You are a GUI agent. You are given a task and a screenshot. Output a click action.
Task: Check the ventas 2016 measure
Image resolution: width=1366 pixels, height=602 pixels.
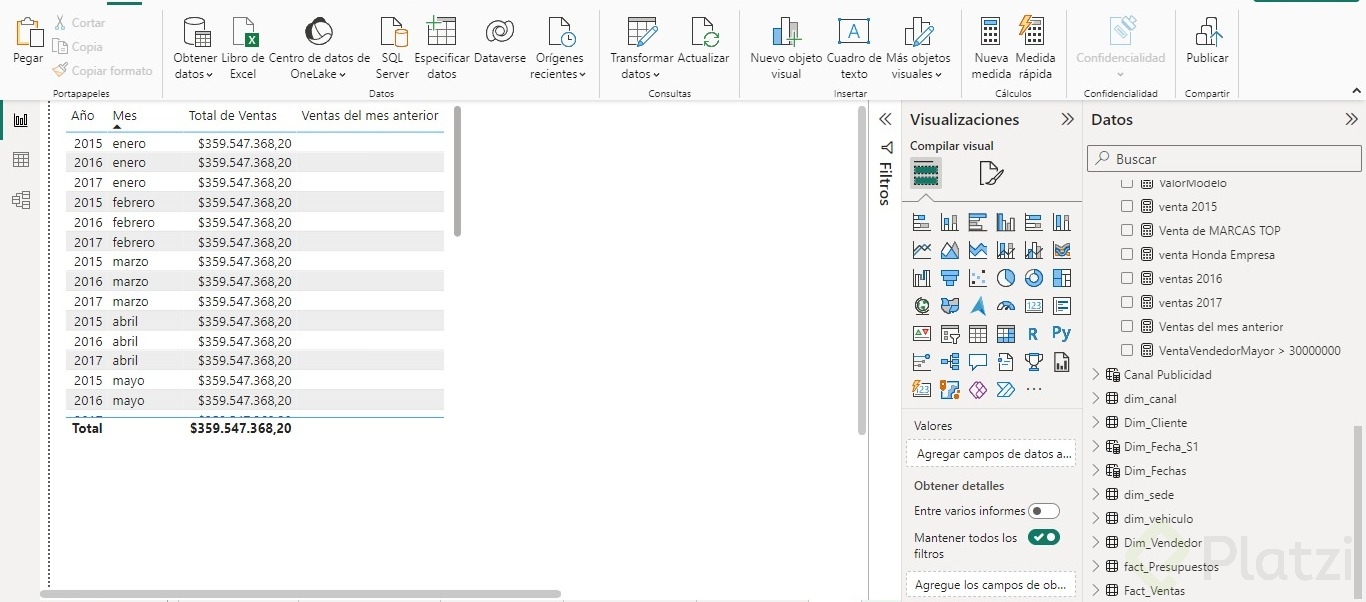pos(1127,279)
